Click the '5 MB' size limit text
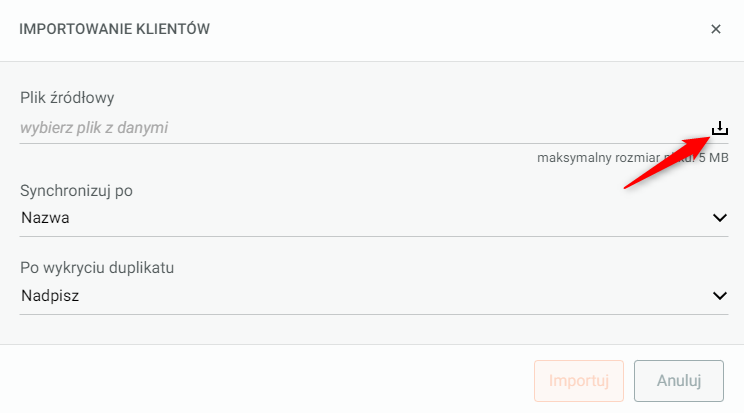 tap(714, 158)
